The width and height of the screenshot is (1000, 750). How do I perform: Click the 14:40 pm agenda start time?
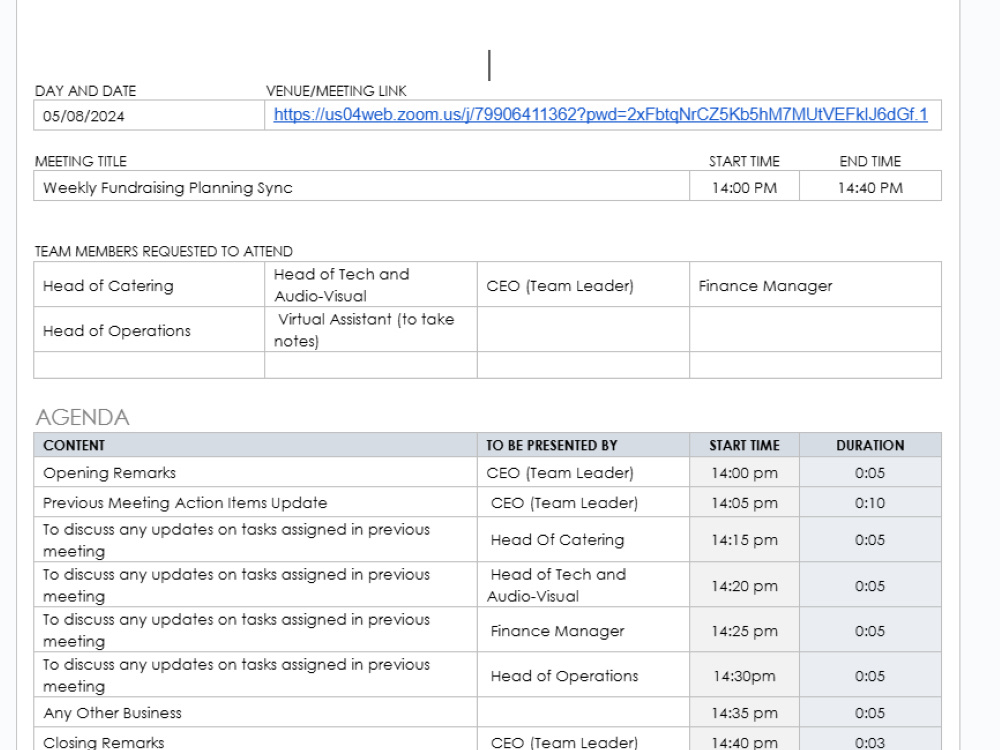click(744, 740)
